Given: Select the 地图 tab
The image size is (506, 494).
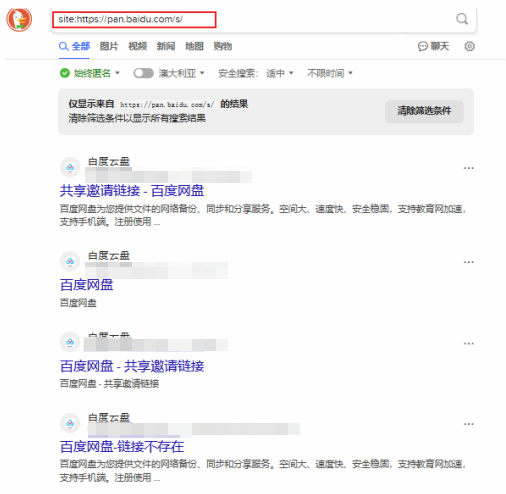Looking at the screenshot, I should [194, 46].
